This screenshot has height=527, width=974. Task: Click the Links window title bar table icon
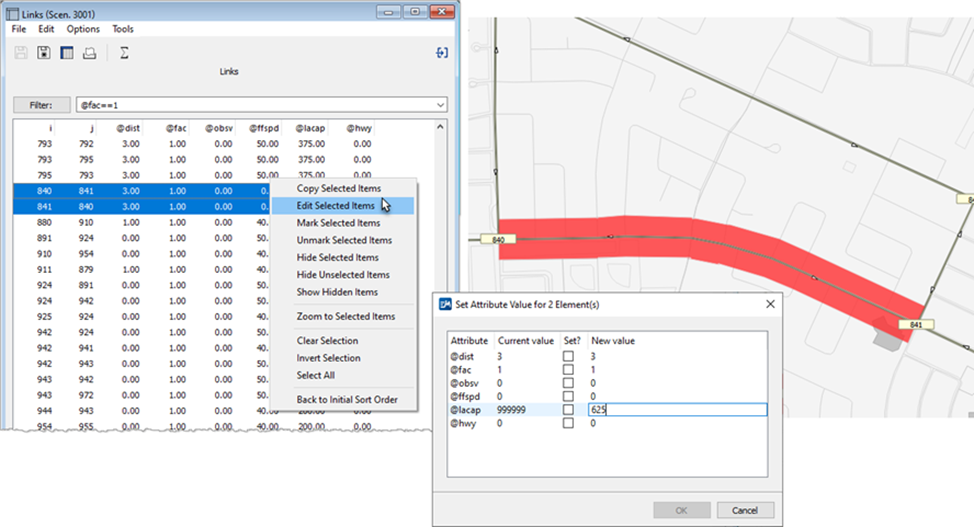[12, 14]
